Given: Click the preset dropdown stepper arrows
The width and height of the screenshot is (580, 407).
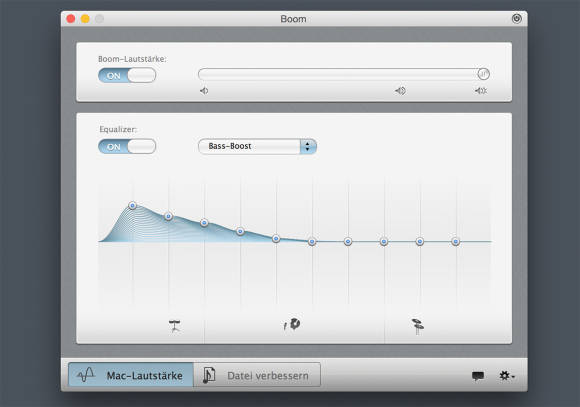Looking at the screenshot, I should 308,146.
